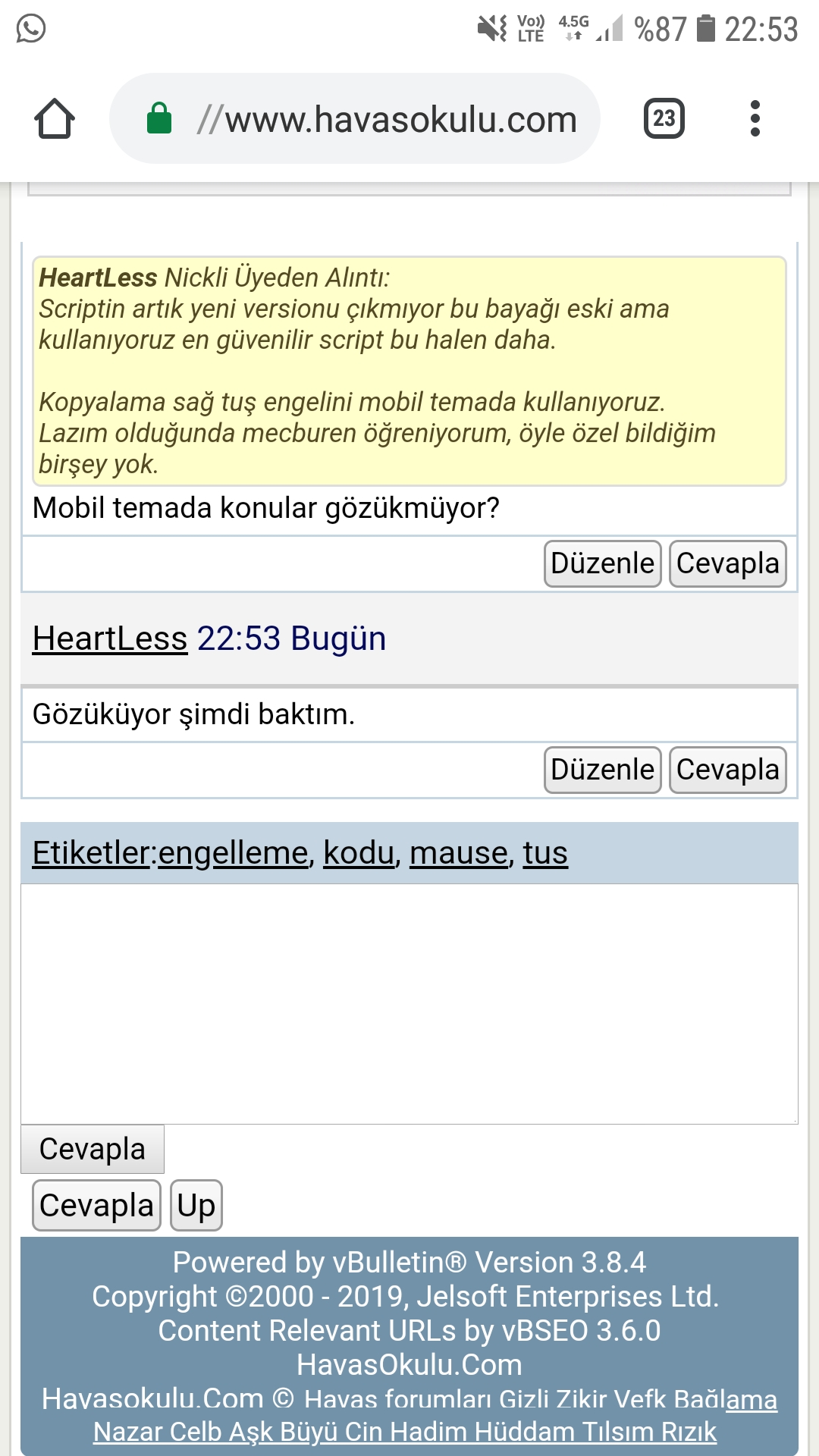
Task: Click Cevapla under 'Gözüküyor şimdi baktım'
Action: click(728, 770)
